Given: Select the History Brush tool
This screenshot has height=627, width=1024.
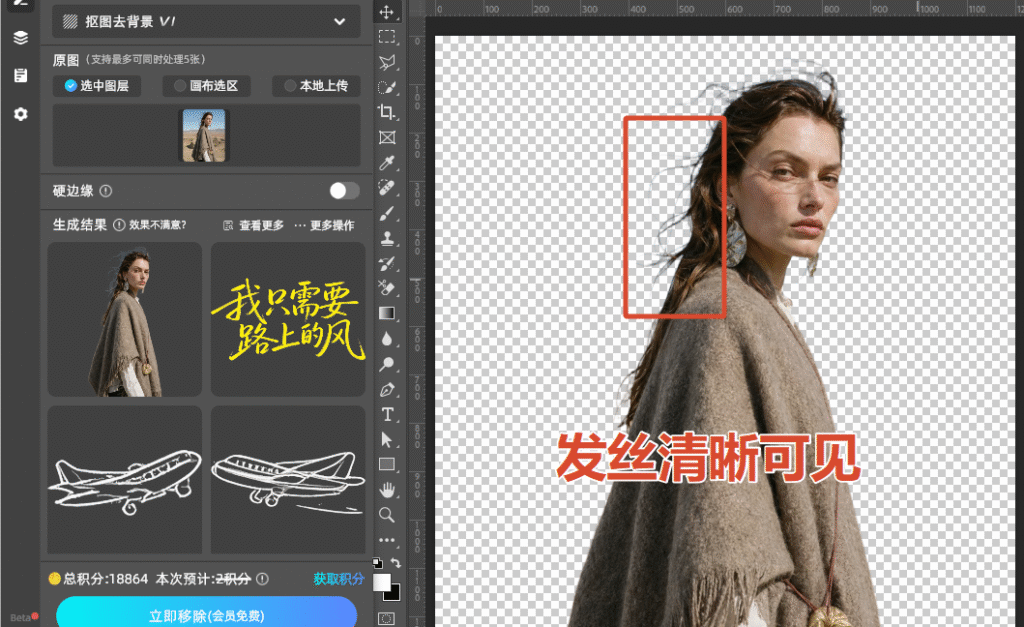Looking at the screenshot, I should 387,263.
